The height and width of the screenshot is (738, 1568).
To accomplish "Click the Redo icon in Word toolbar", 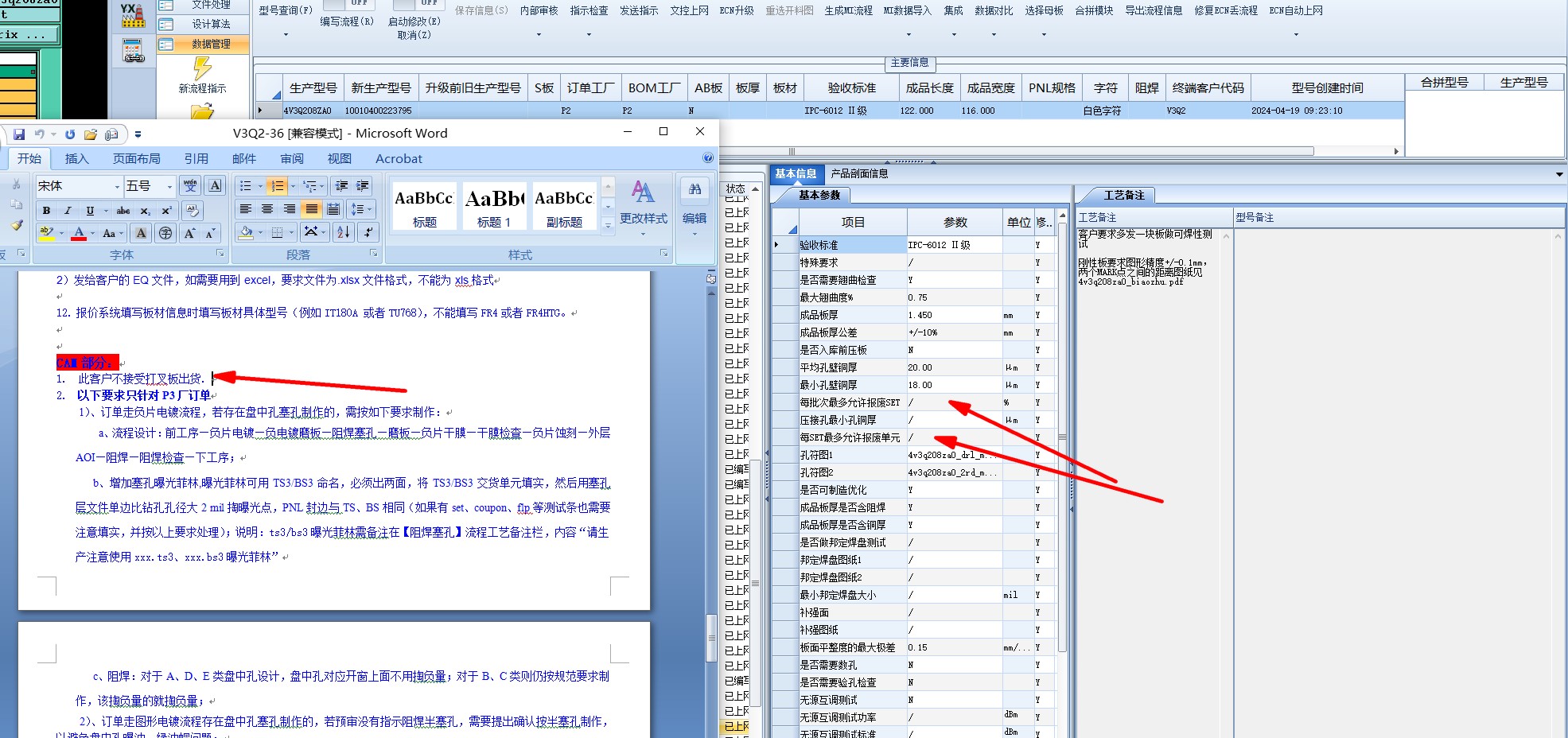I will [x=70, y=134].
